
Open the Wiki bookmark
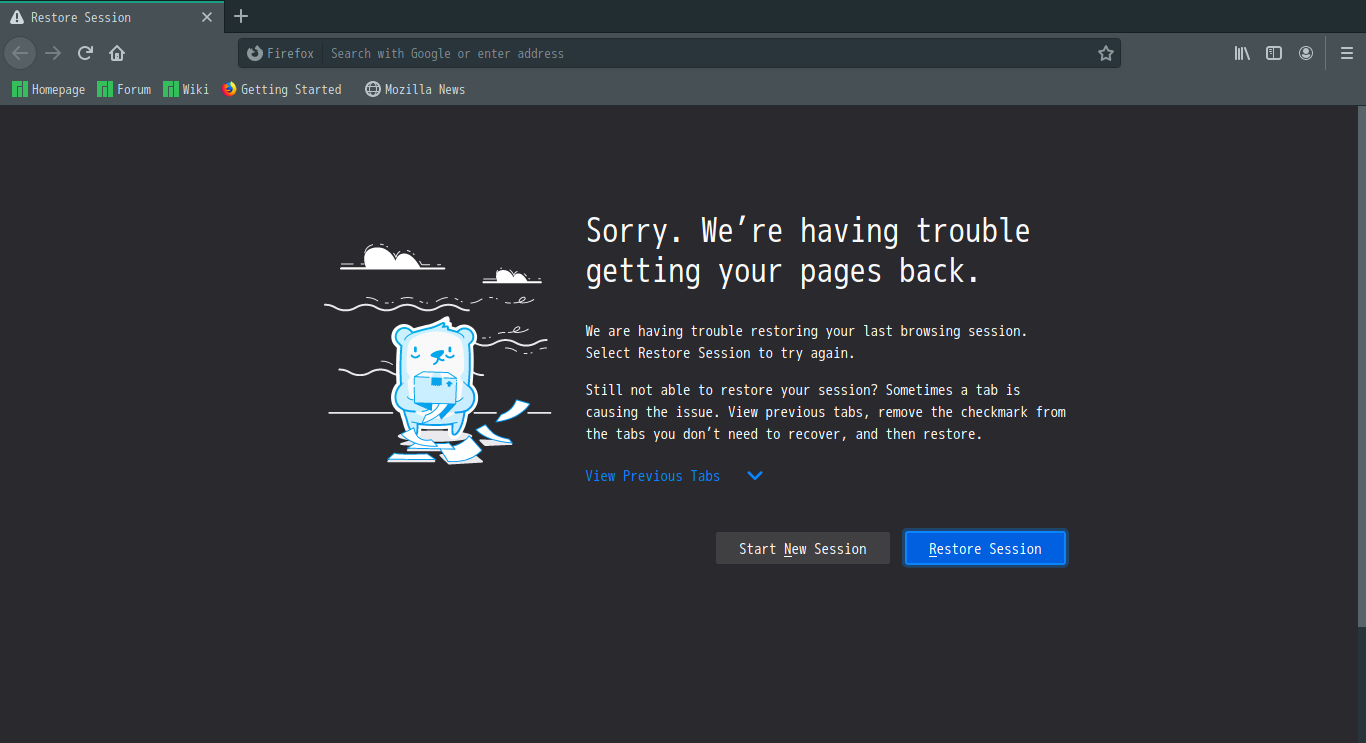point(186,89)
